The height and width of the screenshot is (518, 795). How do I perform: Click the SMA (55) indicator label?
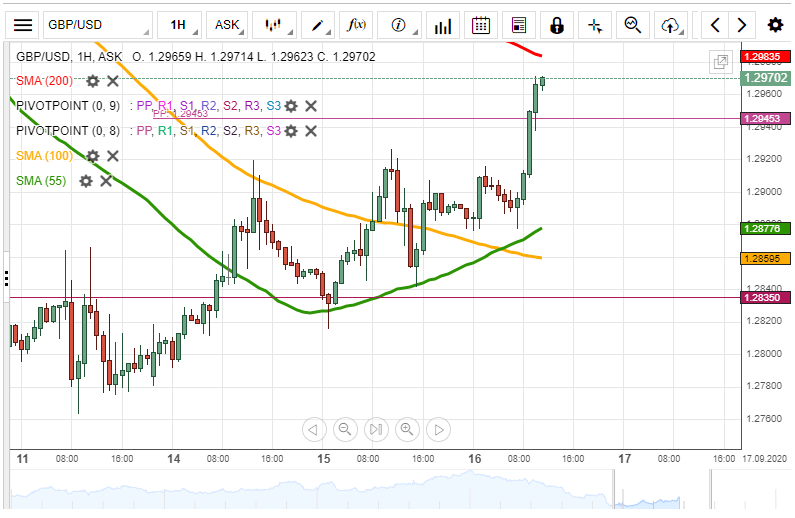click(x=41, y=181)
